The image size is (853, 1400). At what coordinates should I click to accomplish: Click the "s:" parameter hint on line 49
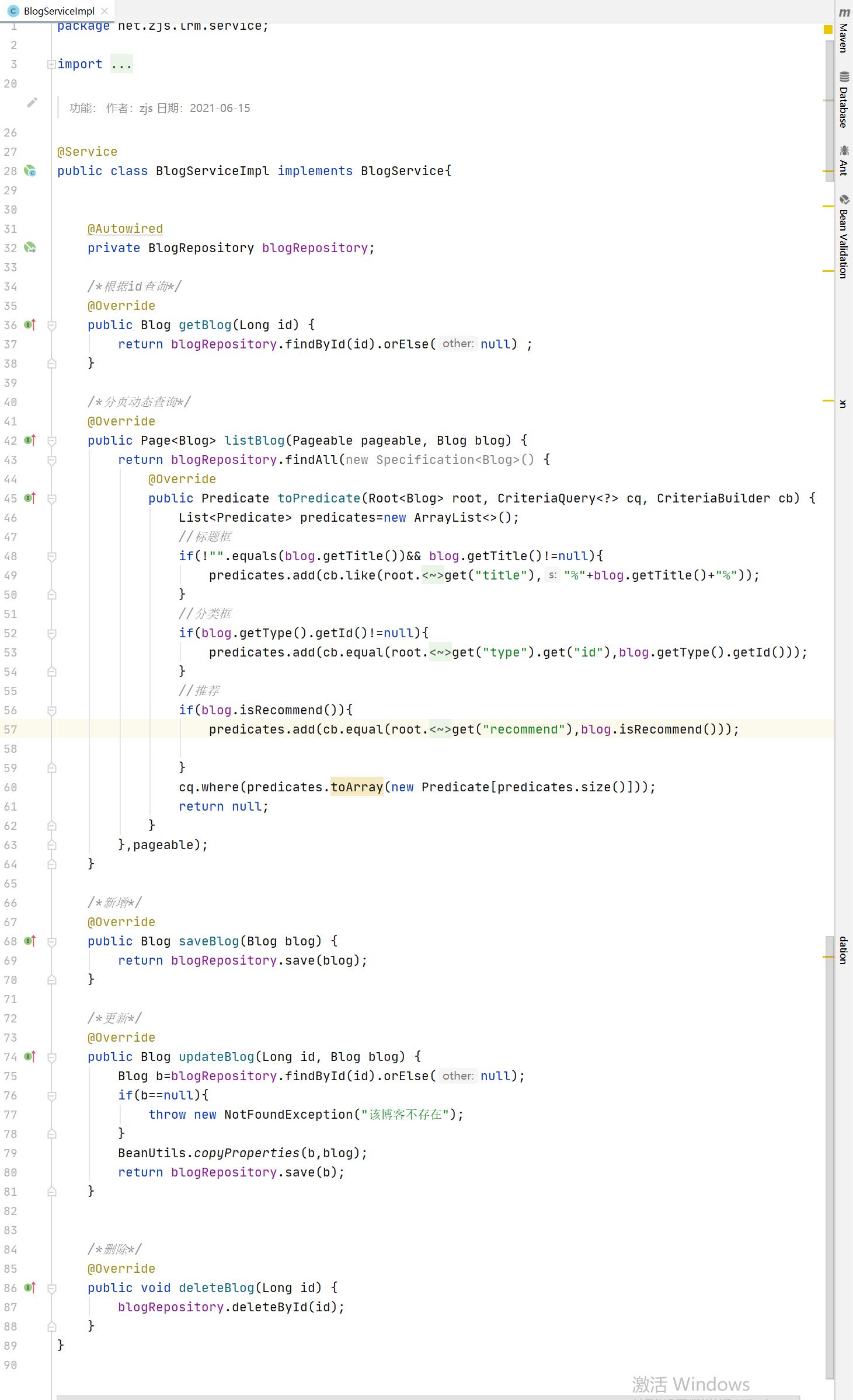point(552,575)
